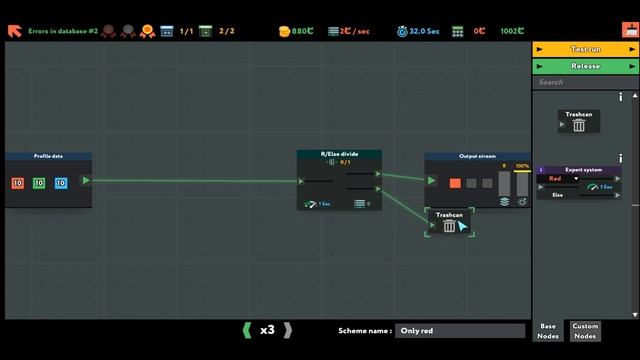
Task: Click the R/Else divide node title
Action: click(x=339, y=154)
